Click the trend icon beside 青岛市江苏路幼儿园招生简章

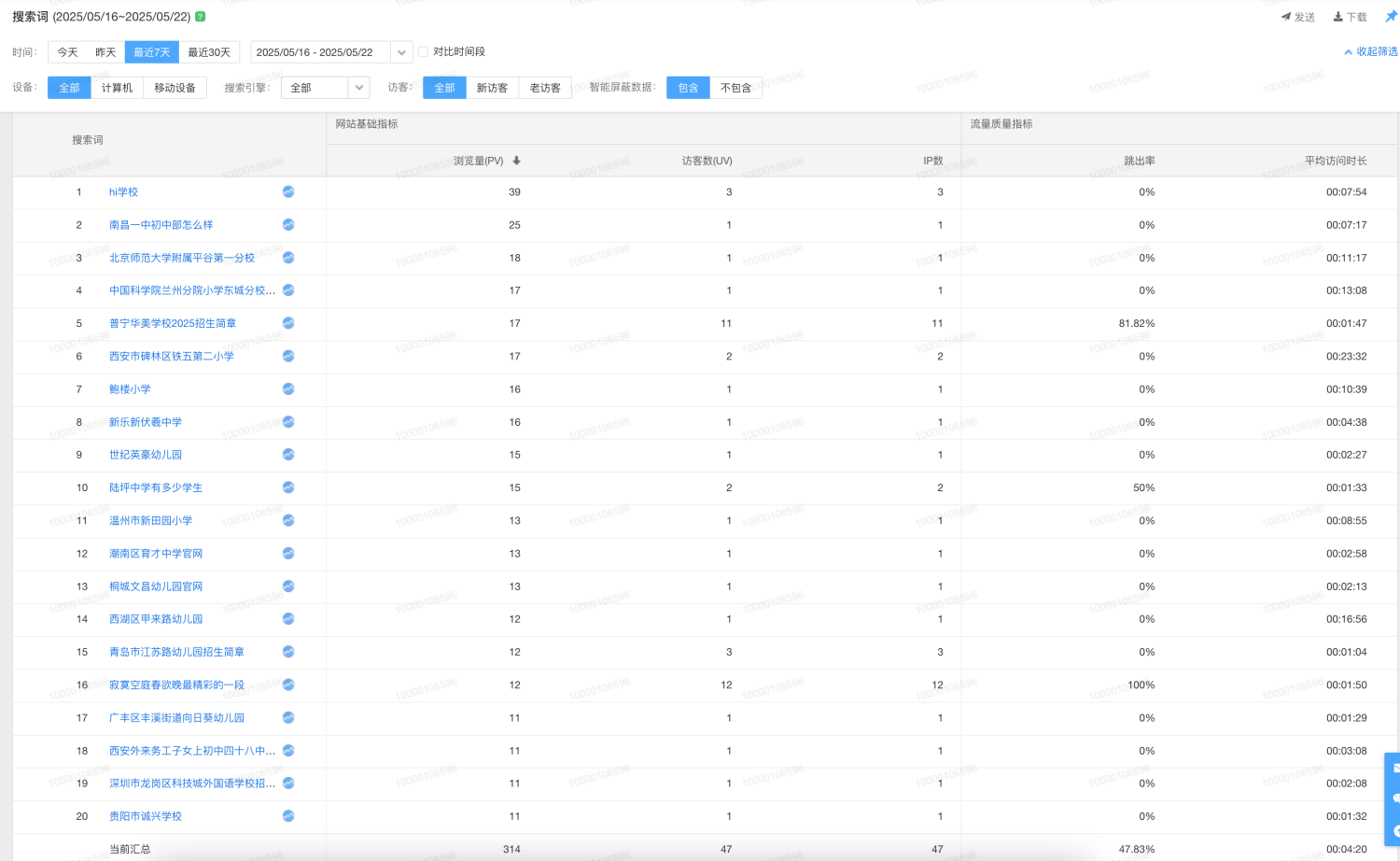(x=288, y=652)
